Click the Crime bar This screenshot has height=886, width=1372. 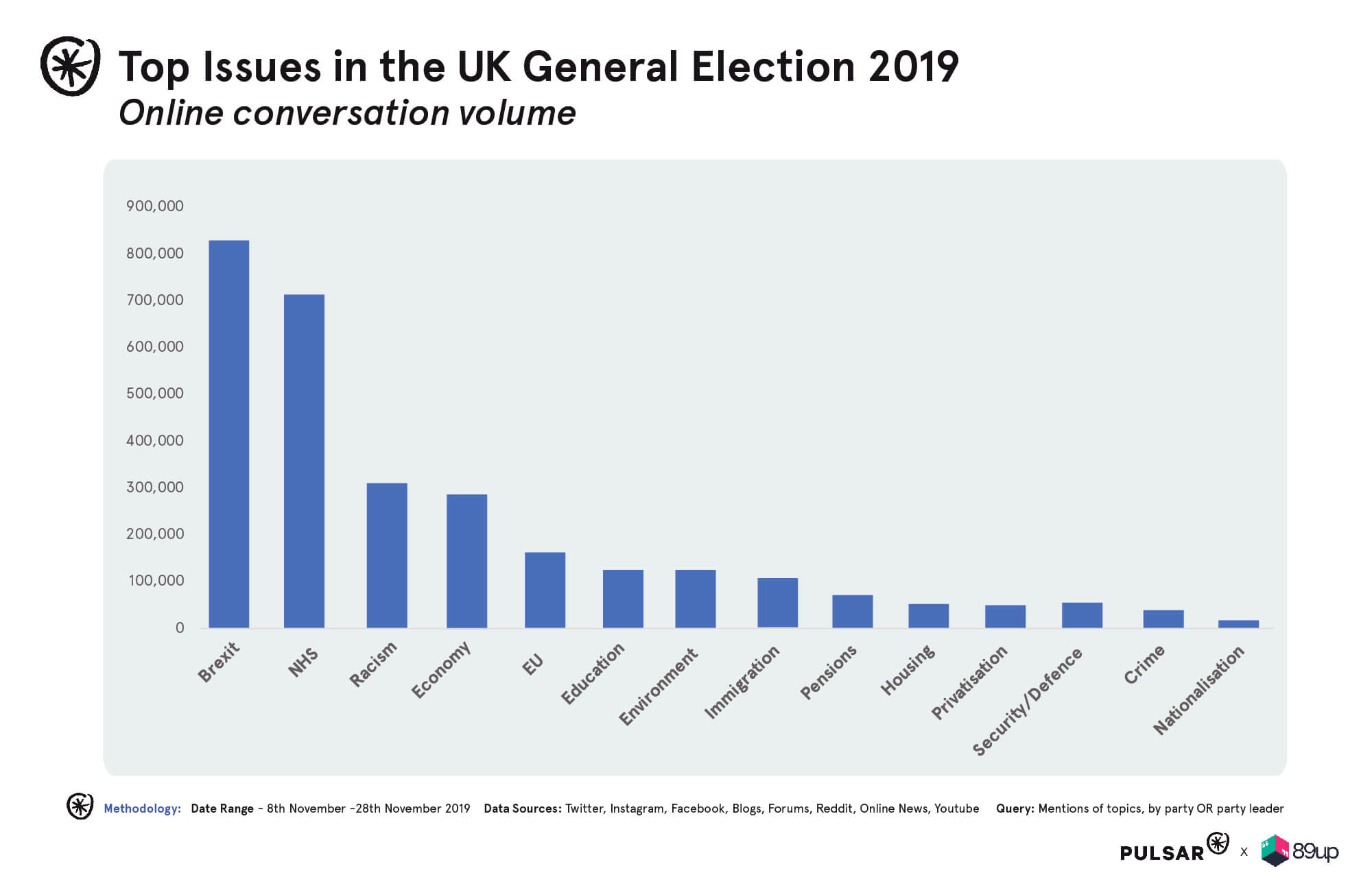(x=1163, y=619)
